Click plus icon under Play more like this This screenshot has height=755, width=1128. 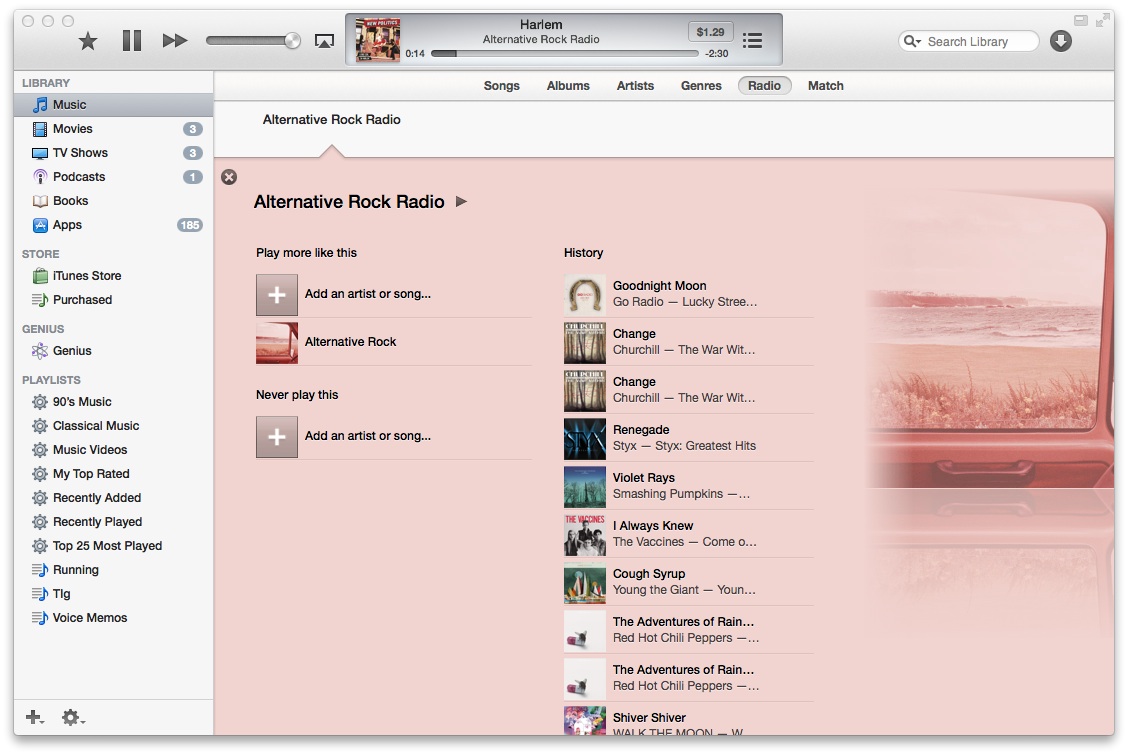(277, 295)
